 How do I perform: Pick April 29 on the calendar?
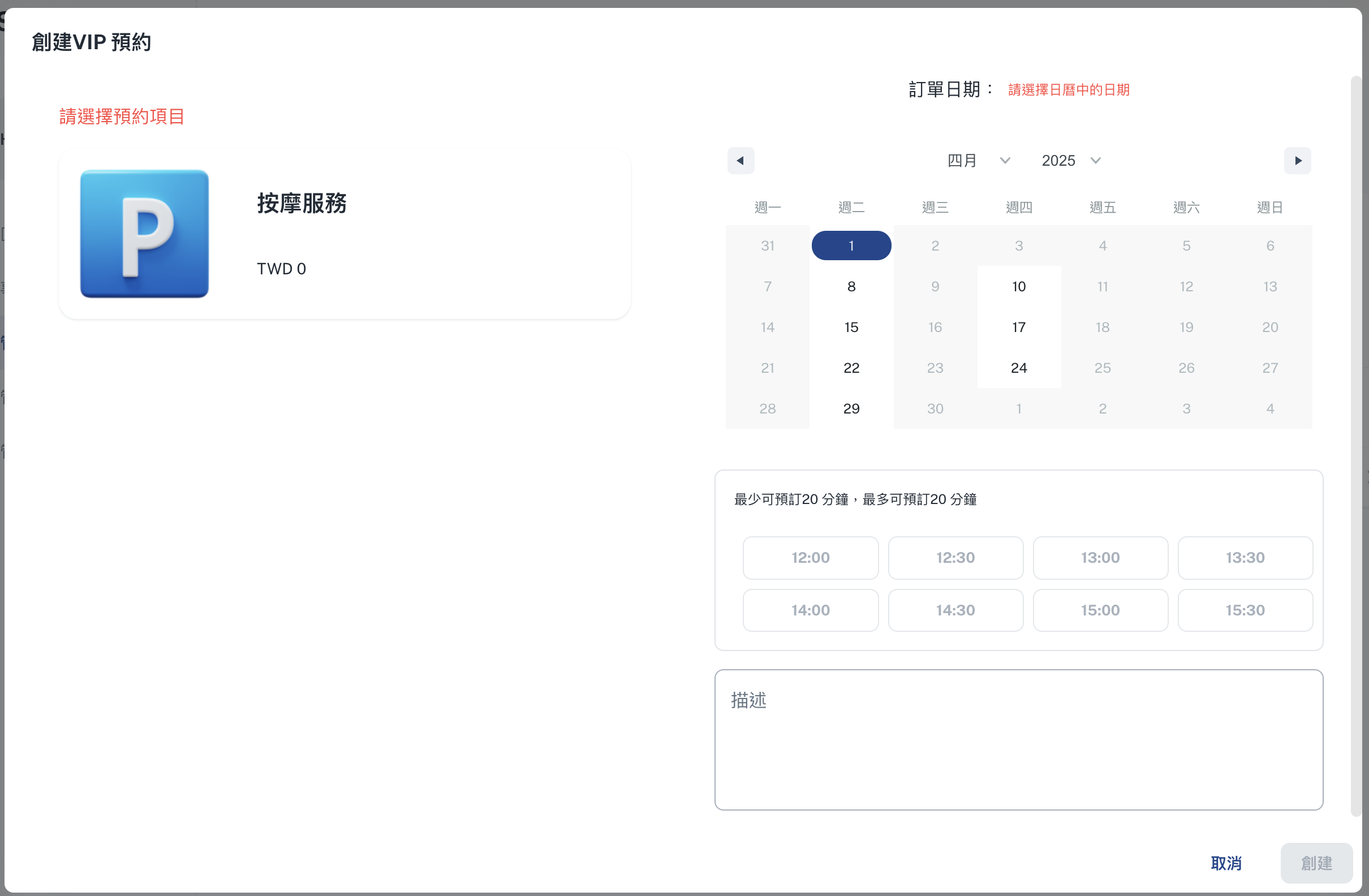851,409
